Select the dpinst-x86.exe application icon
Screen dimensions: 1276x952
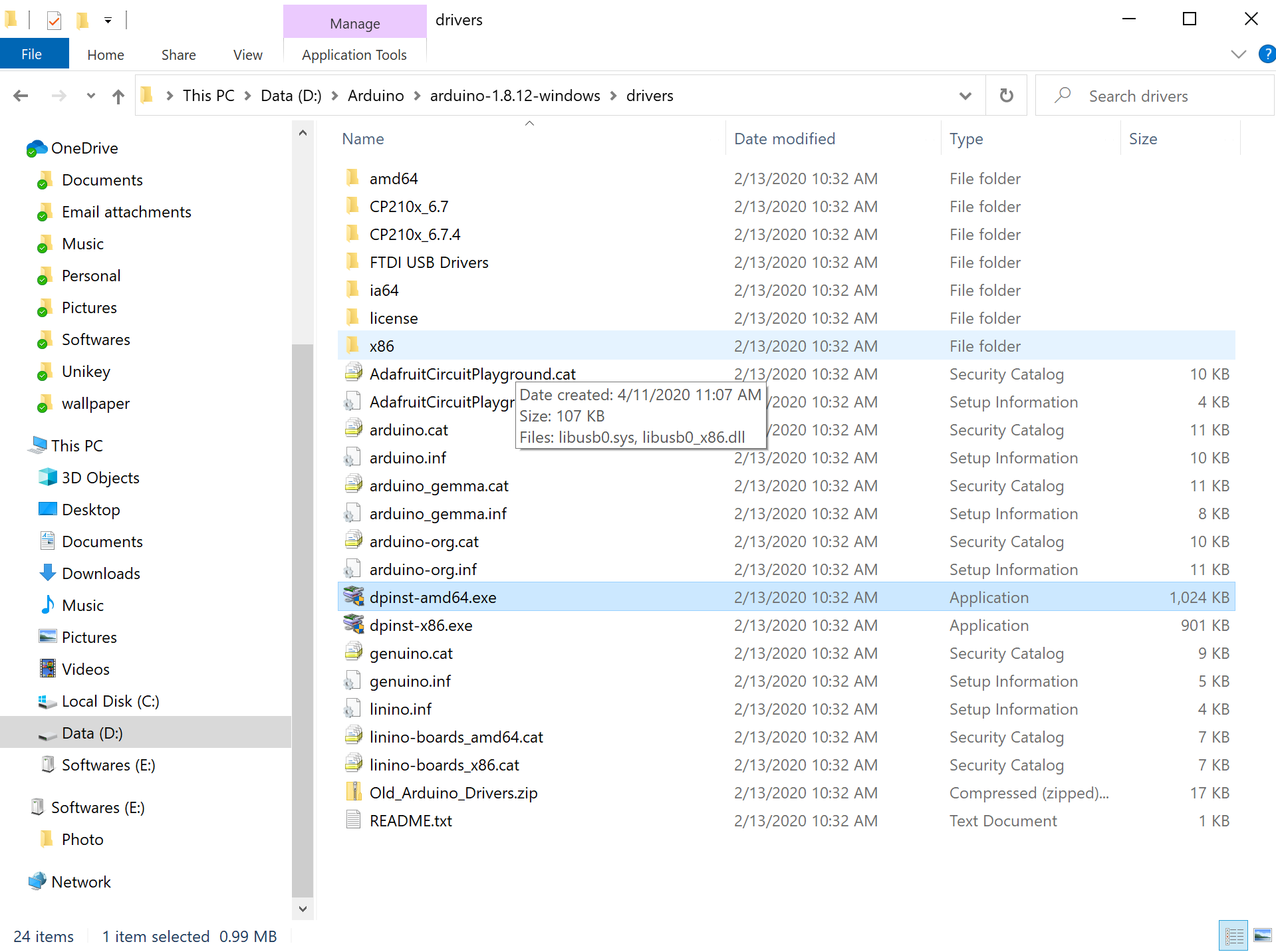pyautogui.click(x=353, y=625)
